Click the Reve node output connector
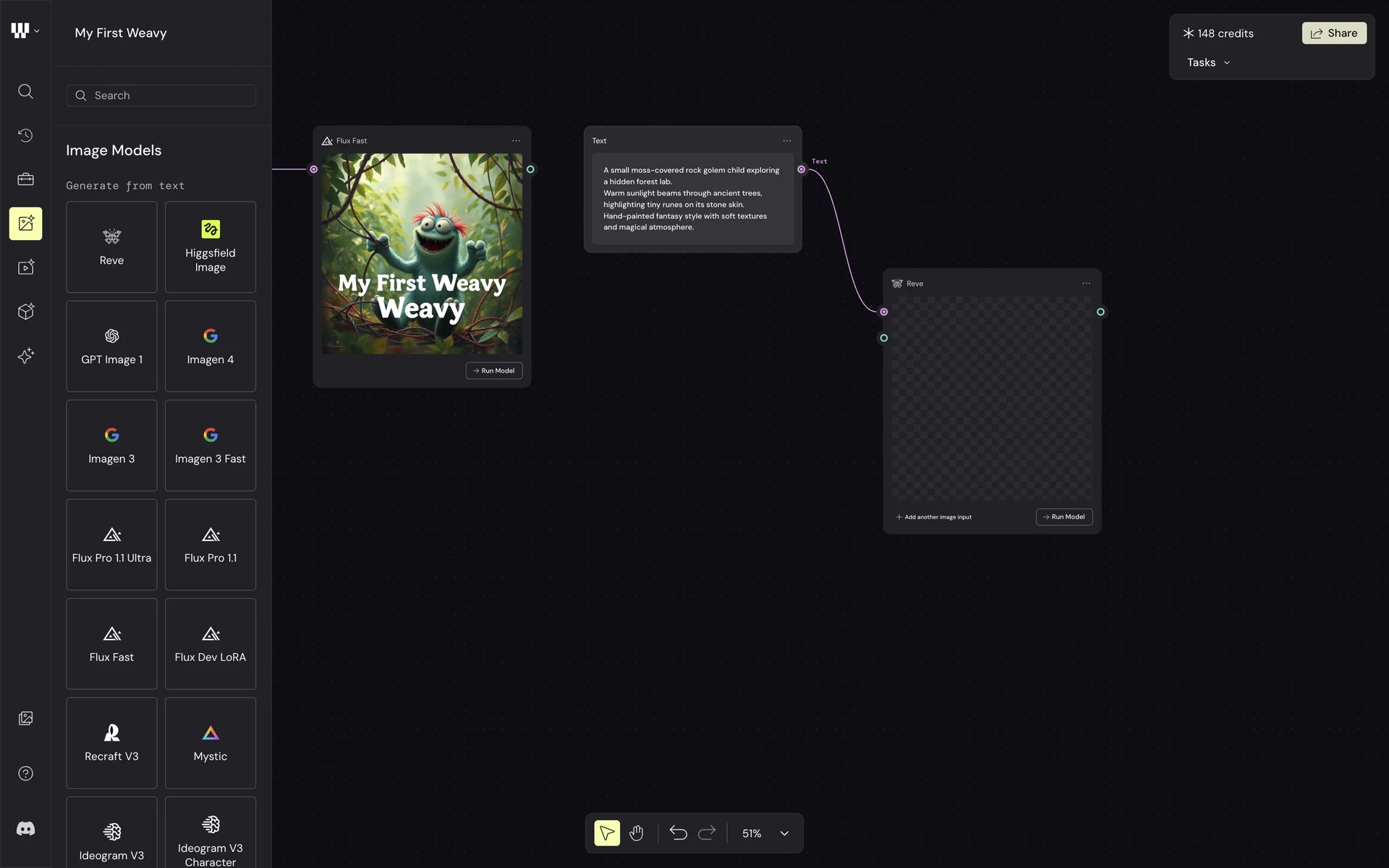The image size is (1389, 868). 1100,312
